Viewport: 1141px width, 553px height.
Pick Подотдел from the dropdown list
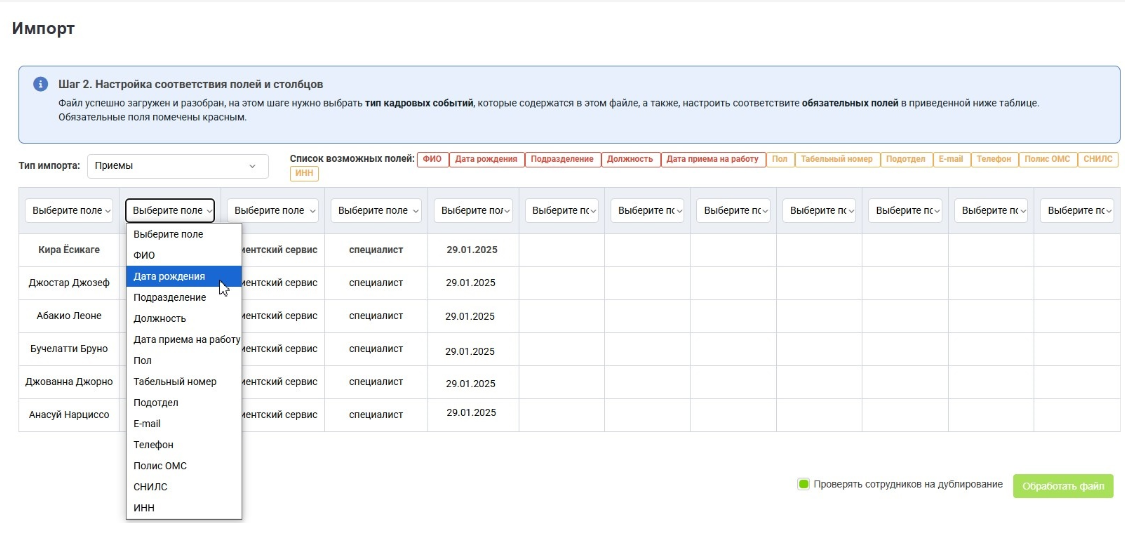(x=184, y=402)
